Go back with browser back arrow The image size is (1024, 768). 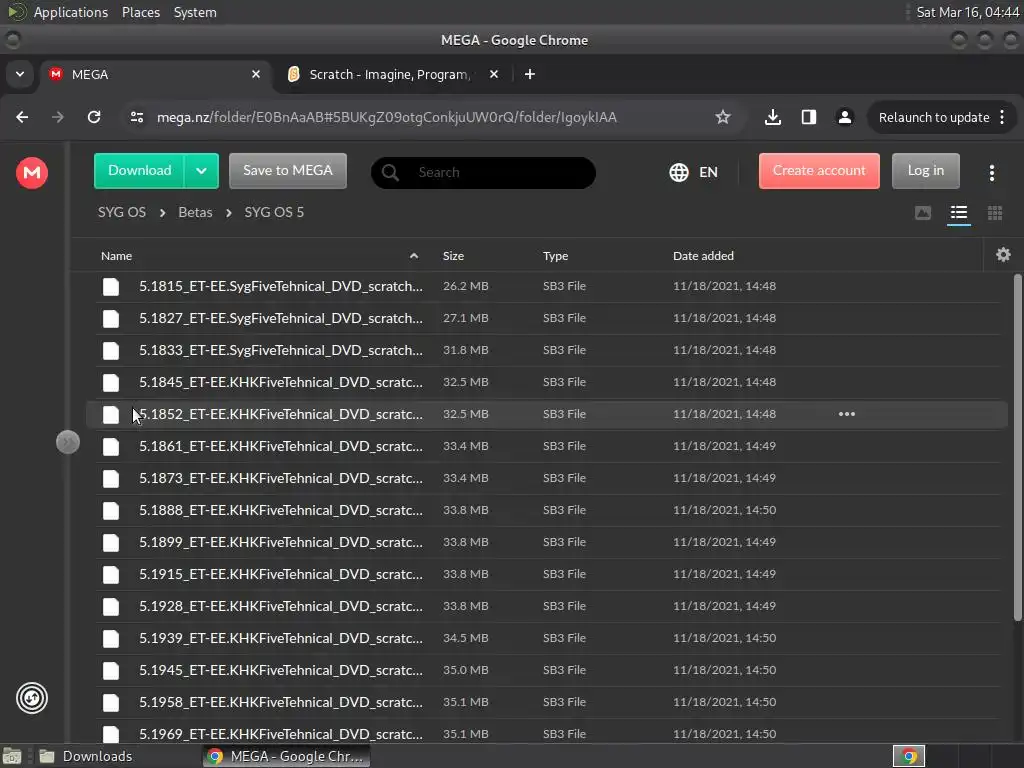pos(22,118)
